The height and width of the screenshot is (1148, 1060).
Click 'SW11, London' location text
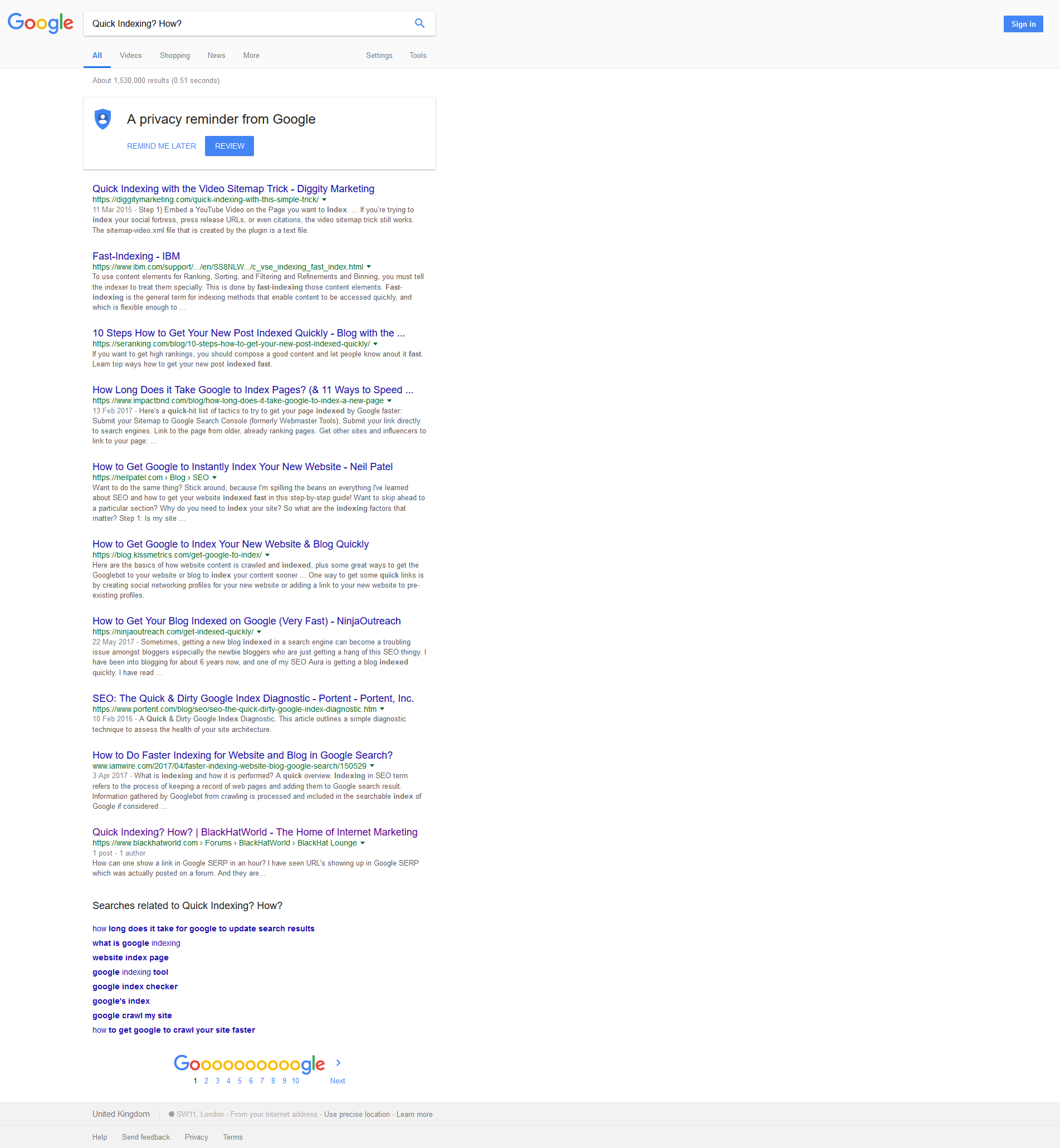coord(200,1114)
